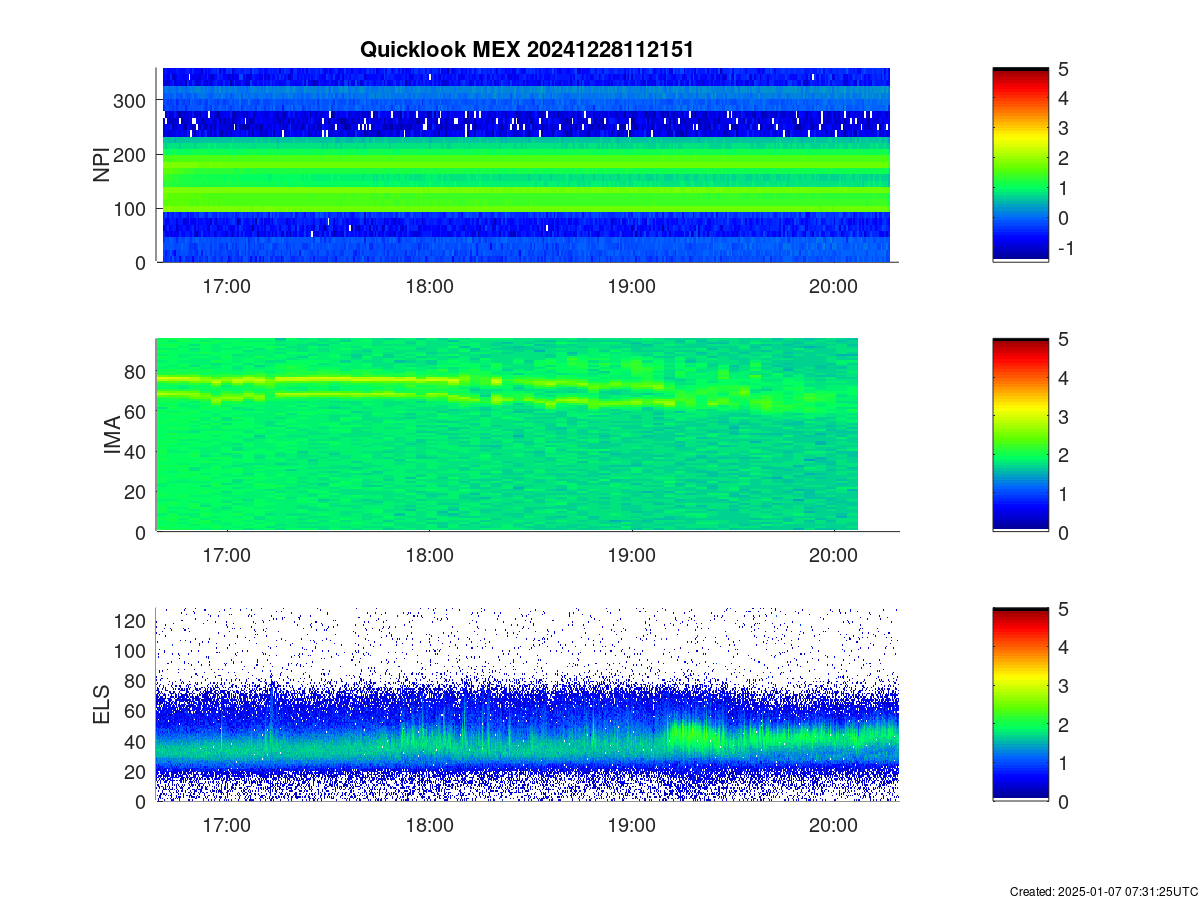Click the 0 label on NPI colorbar
The height and width of the screenshot is (900, 1200).
[1064, 218]
